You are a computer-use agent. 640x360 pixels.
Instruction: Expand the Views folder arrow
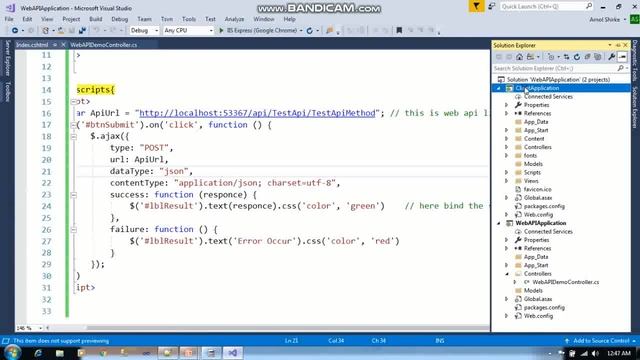click(507, 181)
